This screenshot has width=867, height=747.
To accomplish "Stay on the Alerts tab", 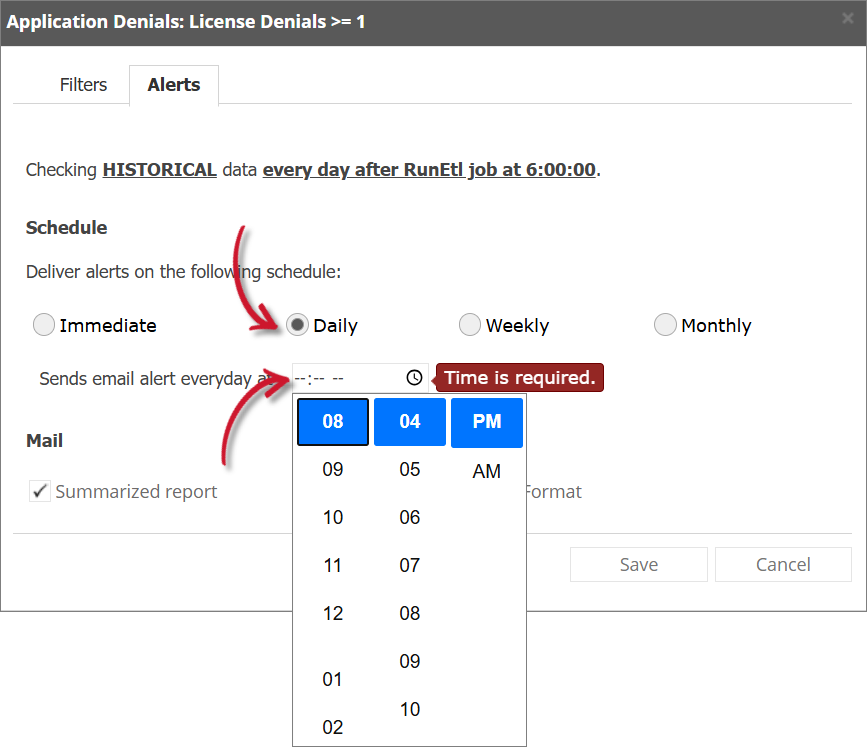I will pos(173,85).
